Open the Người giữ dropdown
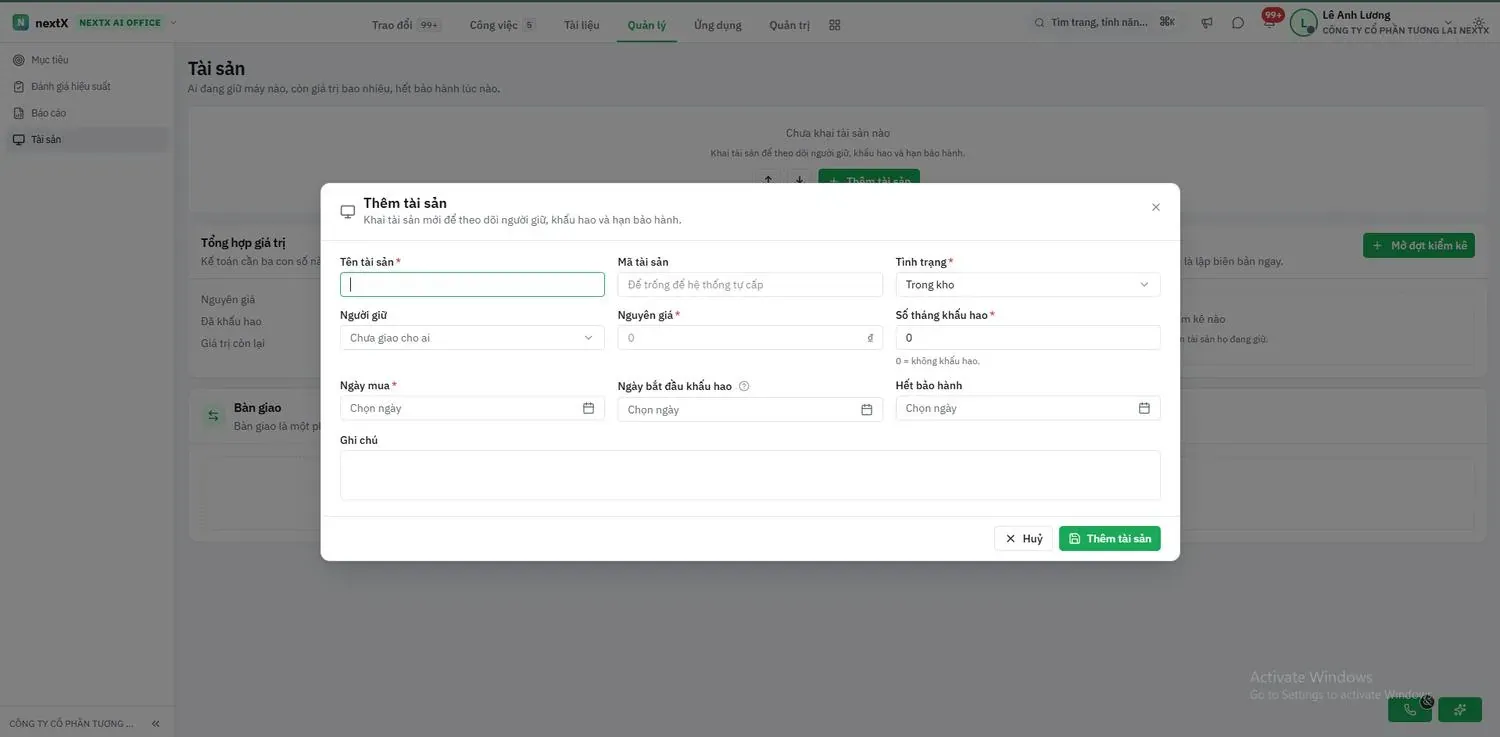This screenshot has width=1500, height=737. pos(472,338)
